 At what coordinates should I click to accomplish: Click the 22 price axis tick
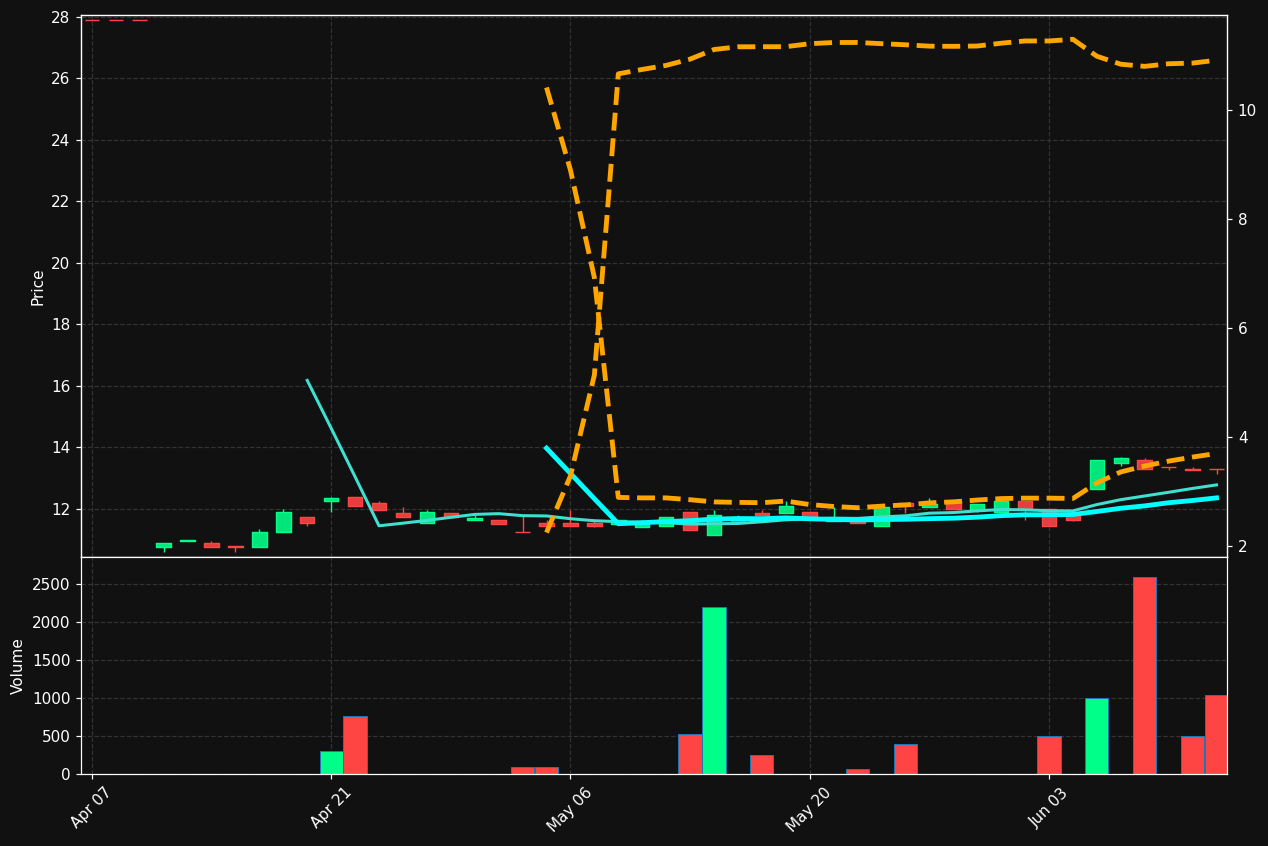click(59, 202)
